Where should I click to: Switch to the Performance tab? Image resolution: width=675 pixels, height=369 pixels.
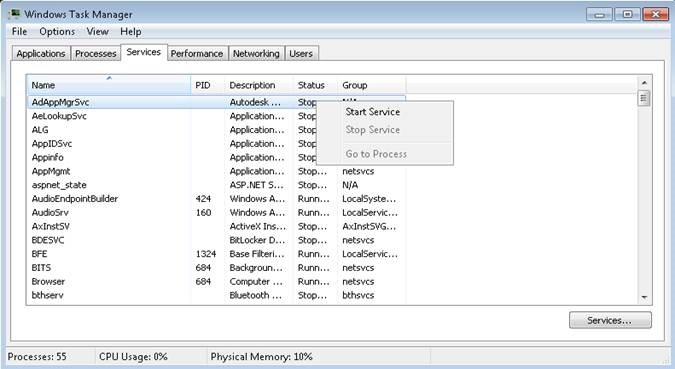click(x=197, y=53)
